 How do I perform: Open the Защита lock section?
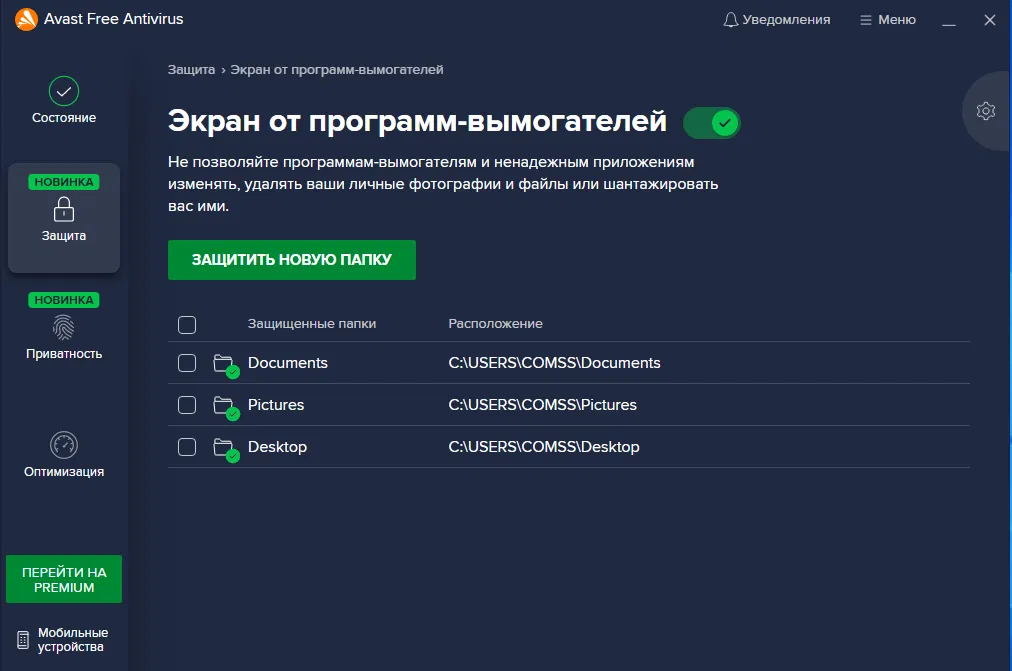(x=64, y=218)
